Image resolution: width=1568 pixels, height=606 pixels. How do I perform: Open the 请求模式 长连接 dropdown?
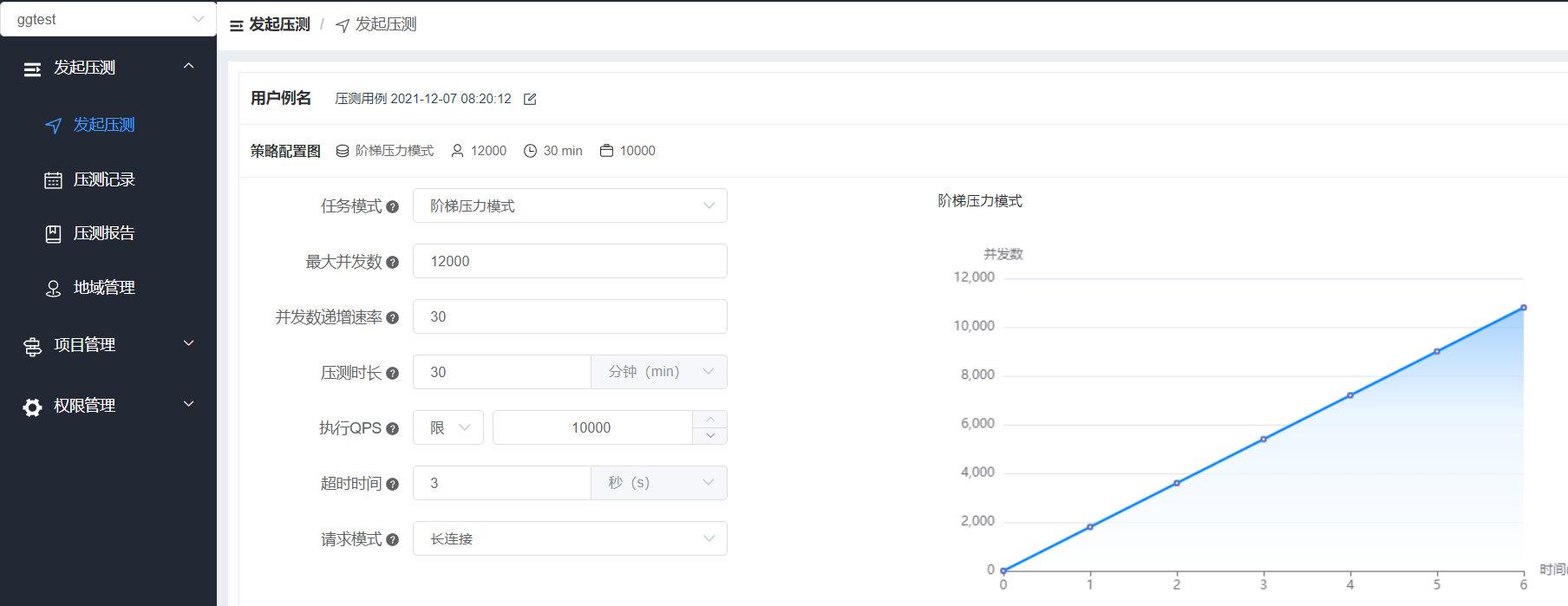pyautogui.click(x=570, y=538)
